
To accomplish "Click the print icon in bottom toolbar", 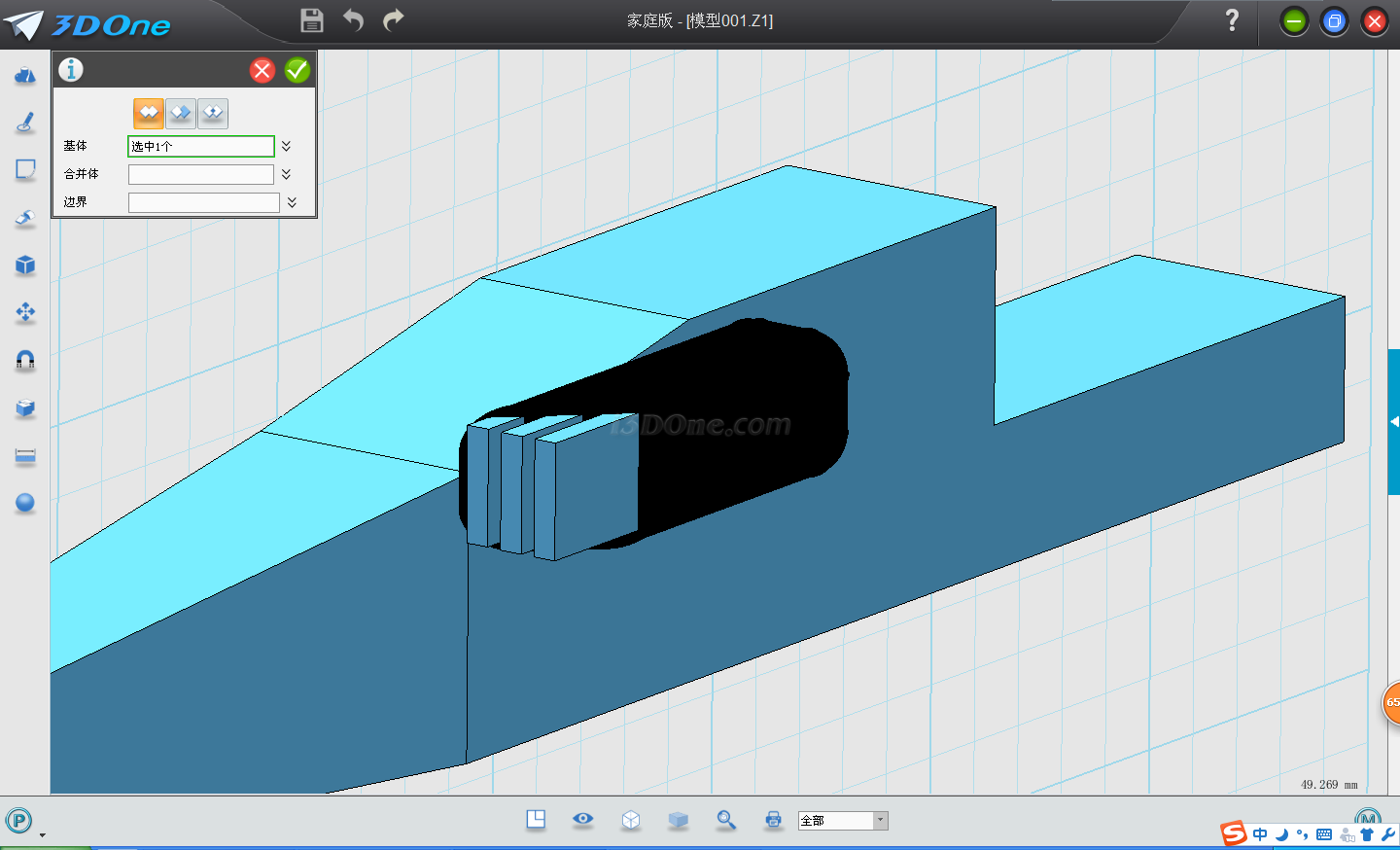I will [773, 820].
